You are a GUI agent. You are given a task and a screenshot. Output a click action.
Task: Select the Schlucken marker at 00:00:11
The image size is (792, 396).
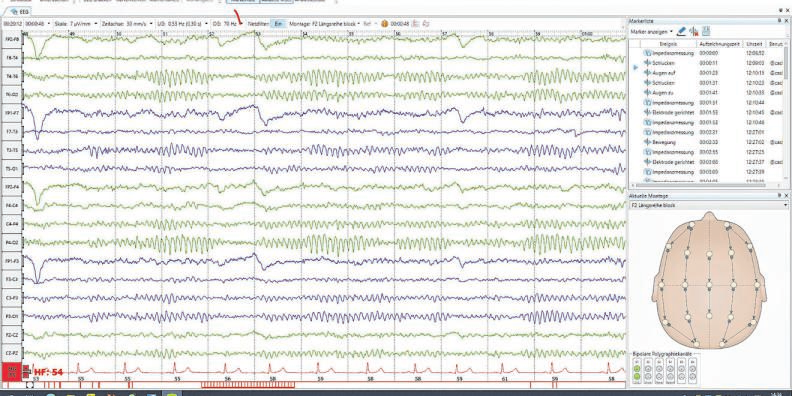707,63
